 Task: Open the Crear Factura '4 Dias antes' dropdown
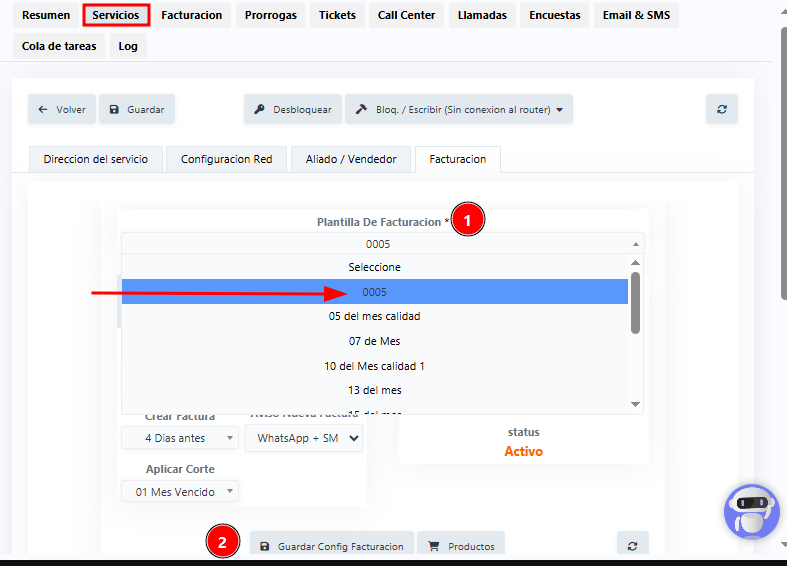click(x=180, y=438)
